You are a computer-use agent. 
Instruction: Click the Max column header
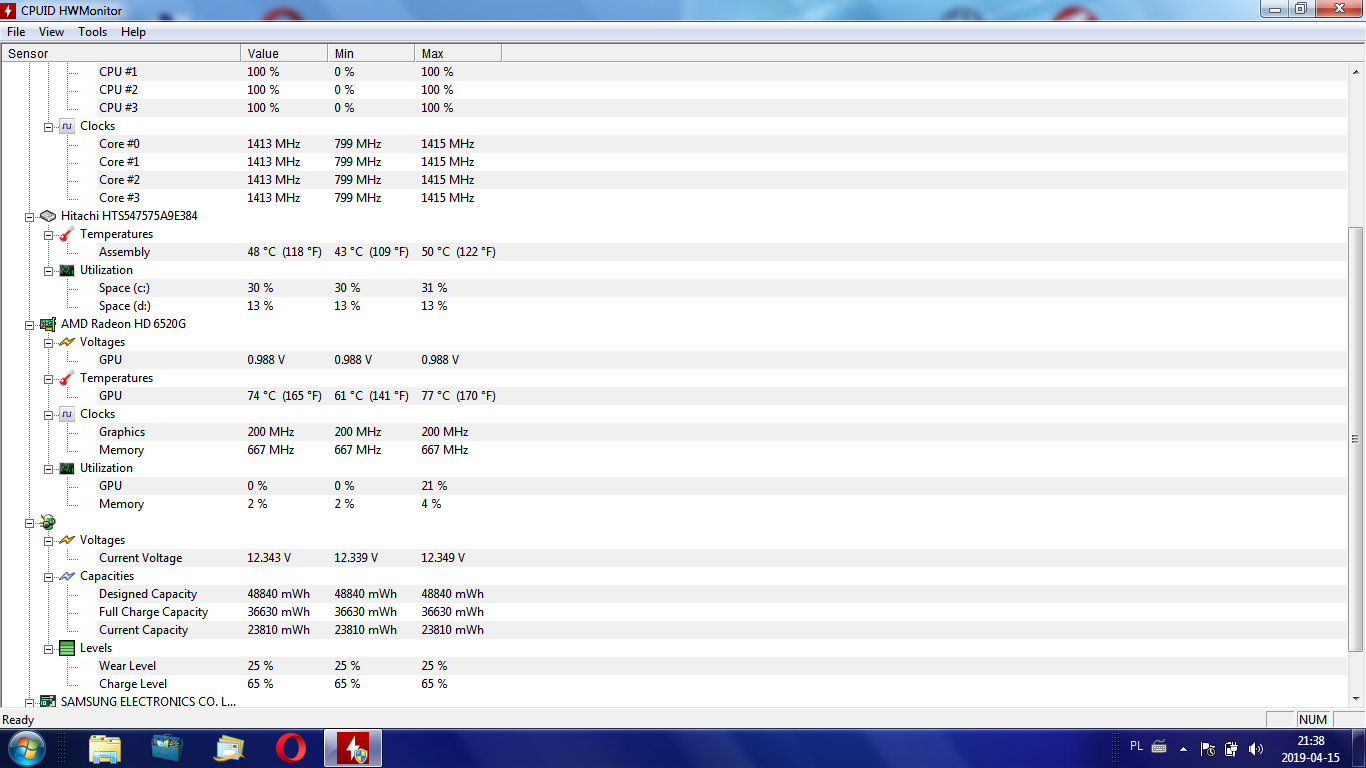click(458, 54)
